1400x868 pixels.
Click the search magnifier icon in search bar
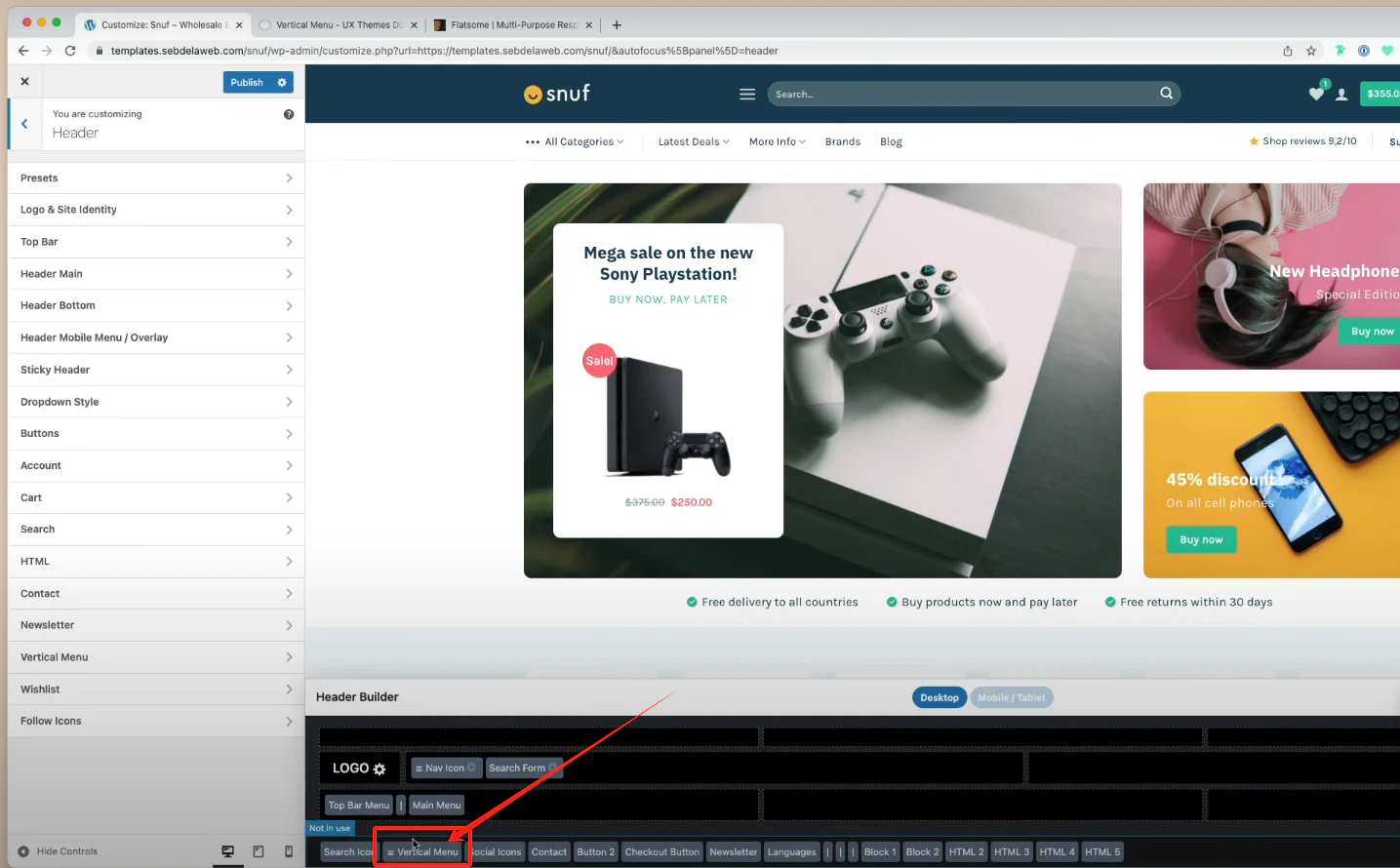click(1166, 94)
